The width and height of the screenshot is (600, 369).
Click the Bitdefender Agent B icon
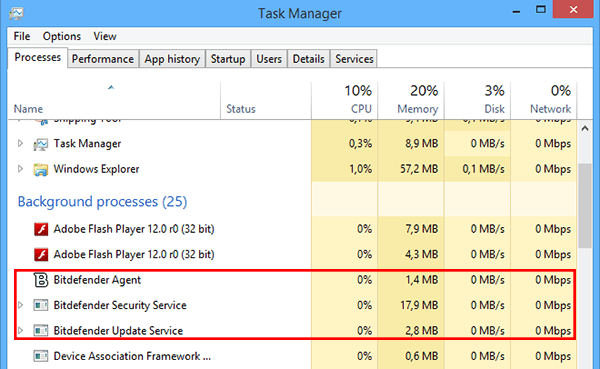[x=41, y=280]
